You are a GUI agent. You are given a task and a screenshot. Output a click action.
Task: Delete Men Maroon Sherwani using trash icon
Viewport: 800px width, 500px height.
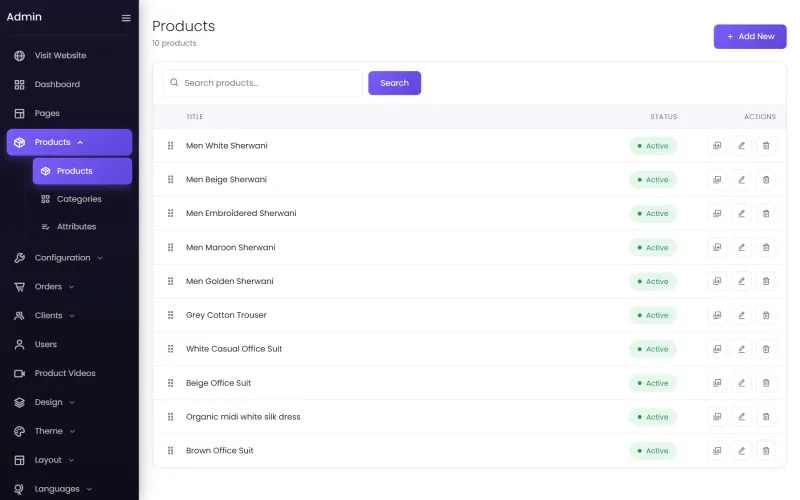(x=766, y=247)
